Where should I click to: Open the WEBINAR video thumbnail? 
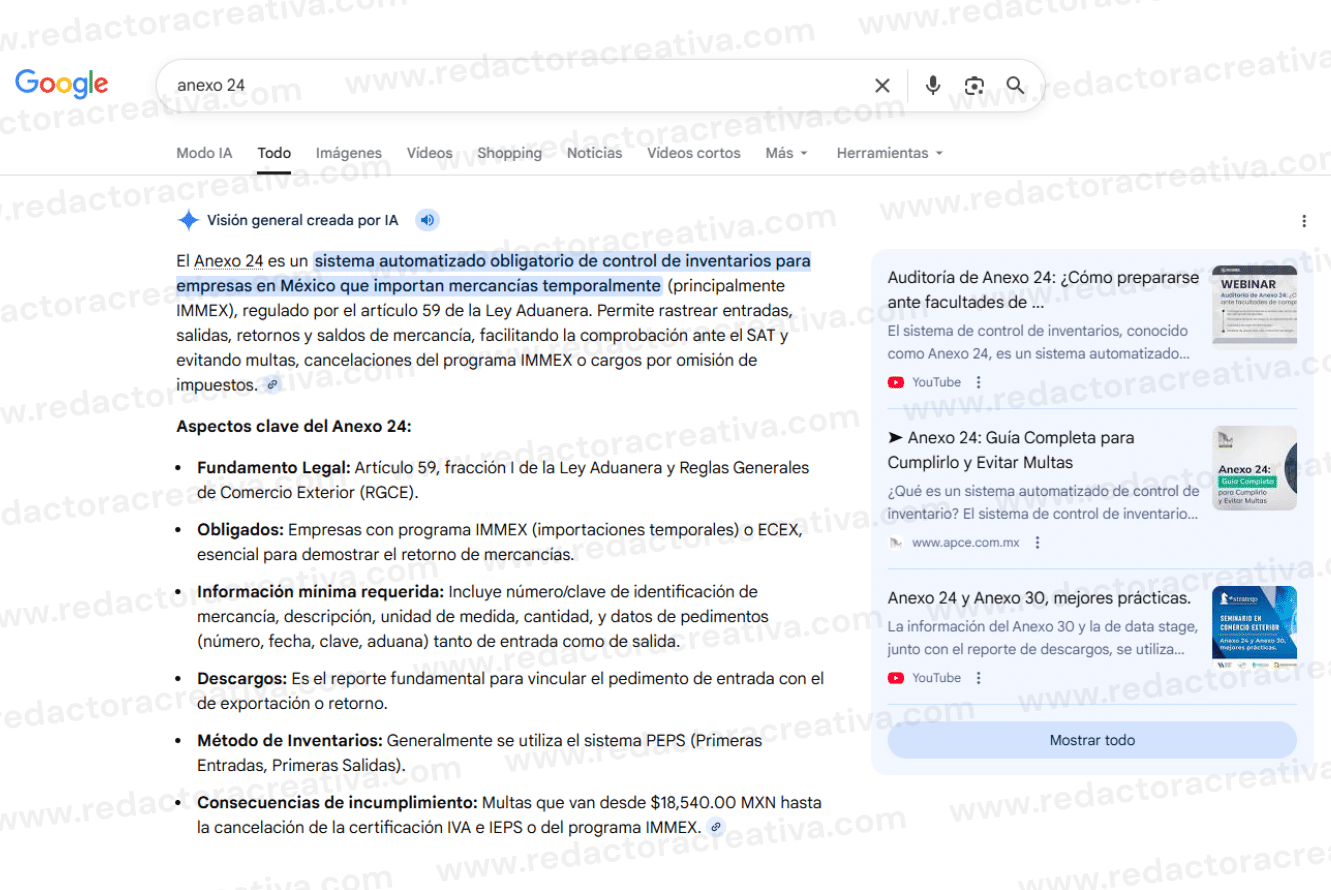tap(1254, 305)
